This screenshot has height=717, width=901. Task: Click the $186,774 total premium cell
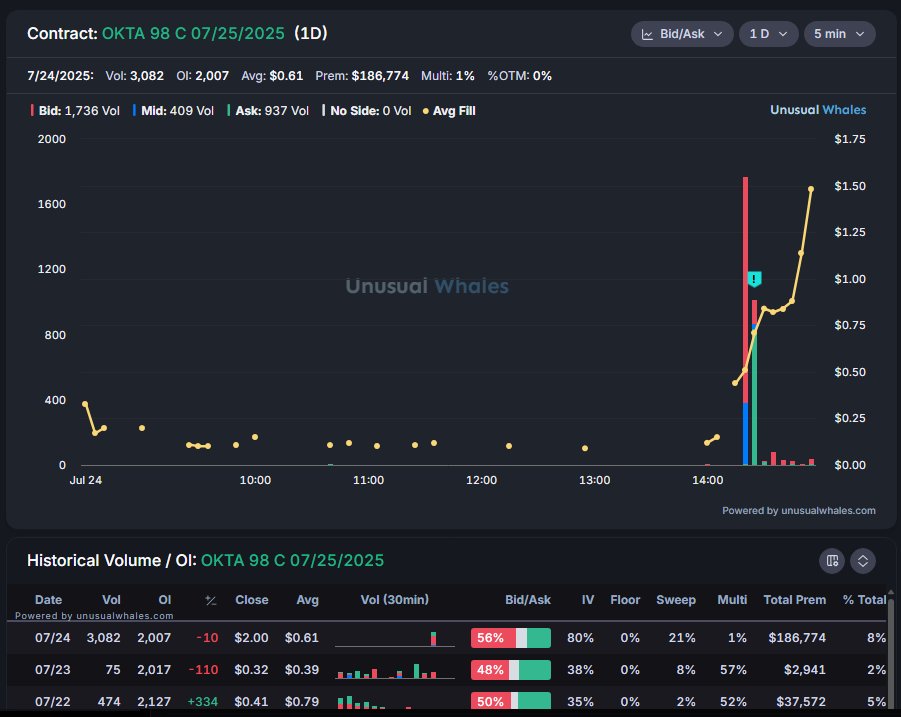point(797,638)
